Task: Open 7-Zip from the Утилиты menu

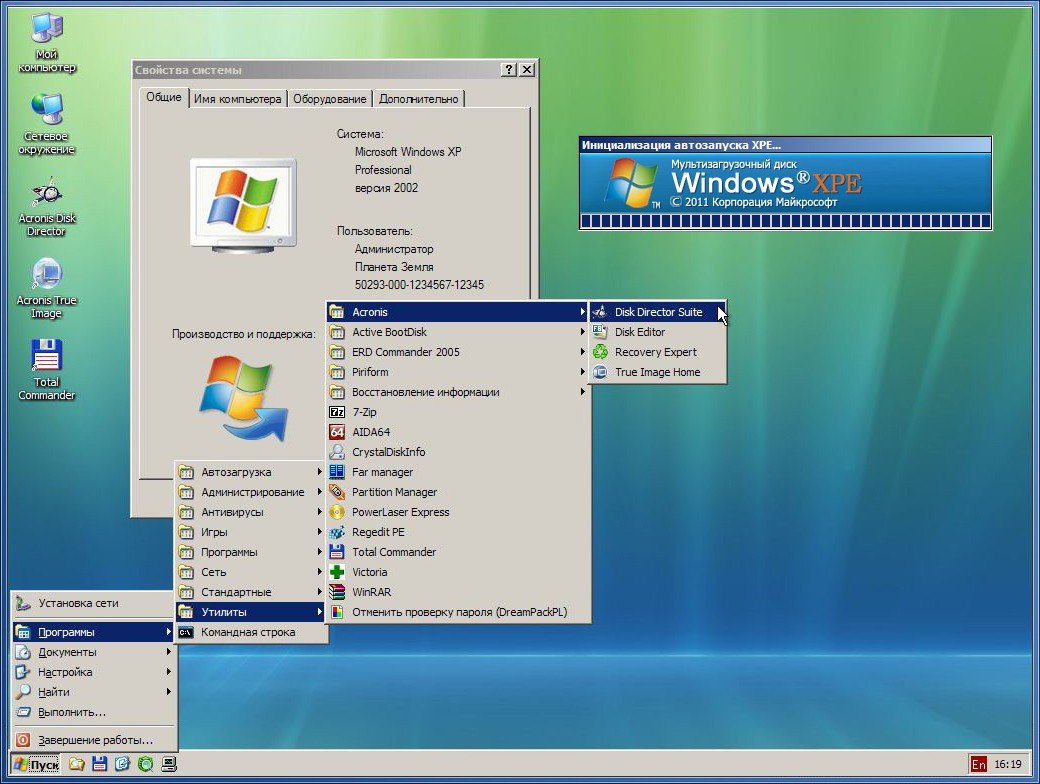Action: tap(458, 412)
